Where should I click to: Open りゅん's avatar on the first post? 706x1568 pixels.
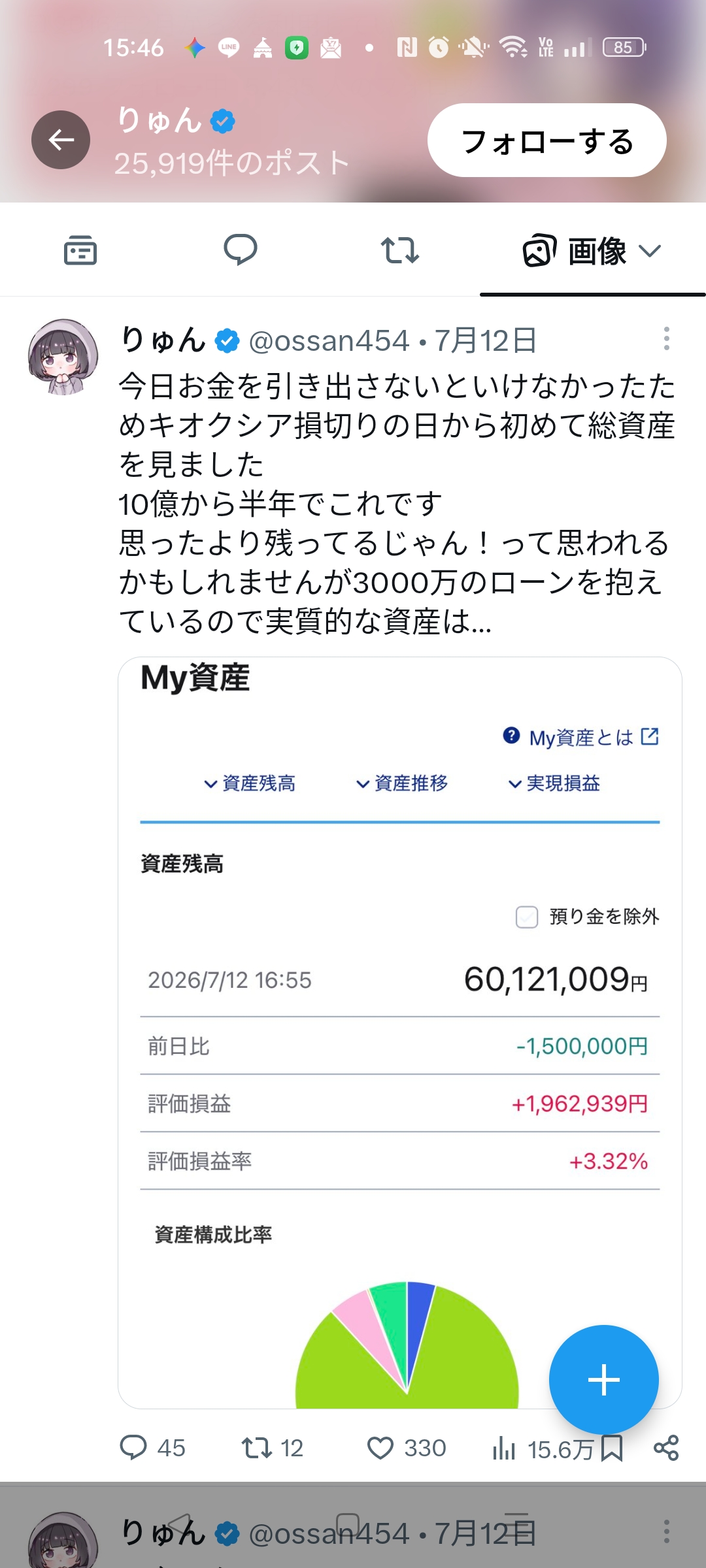[63, 357]
